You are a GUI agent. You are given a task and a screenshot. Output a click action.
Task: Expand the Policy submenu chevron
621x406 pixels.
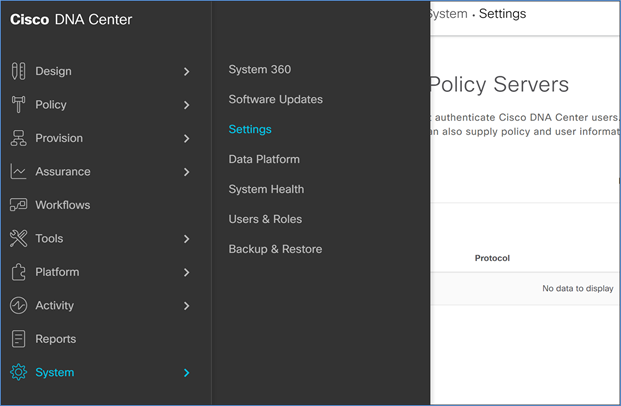point(187,105)
